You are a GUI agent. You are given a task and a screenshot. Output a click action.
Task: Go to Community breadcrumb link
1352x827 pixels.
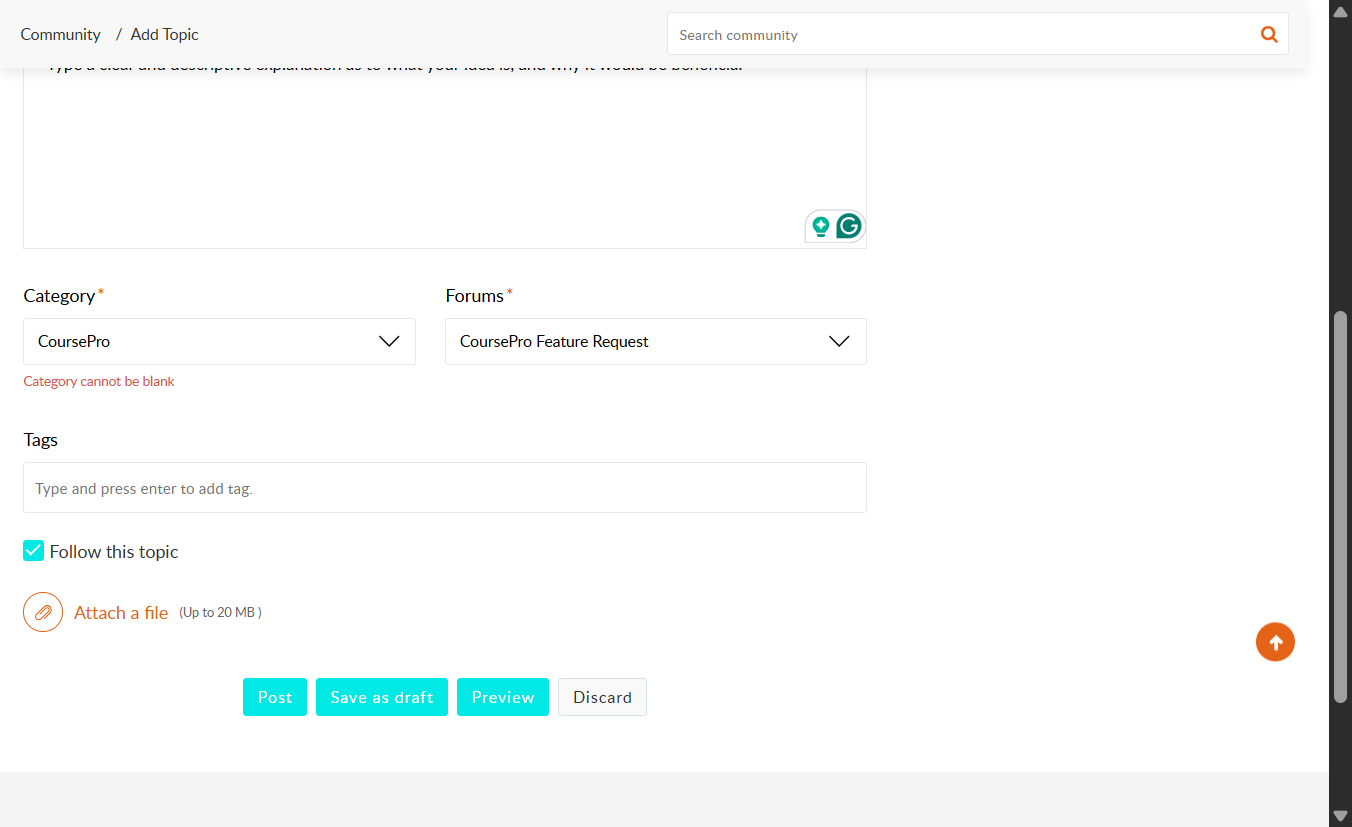60,34
